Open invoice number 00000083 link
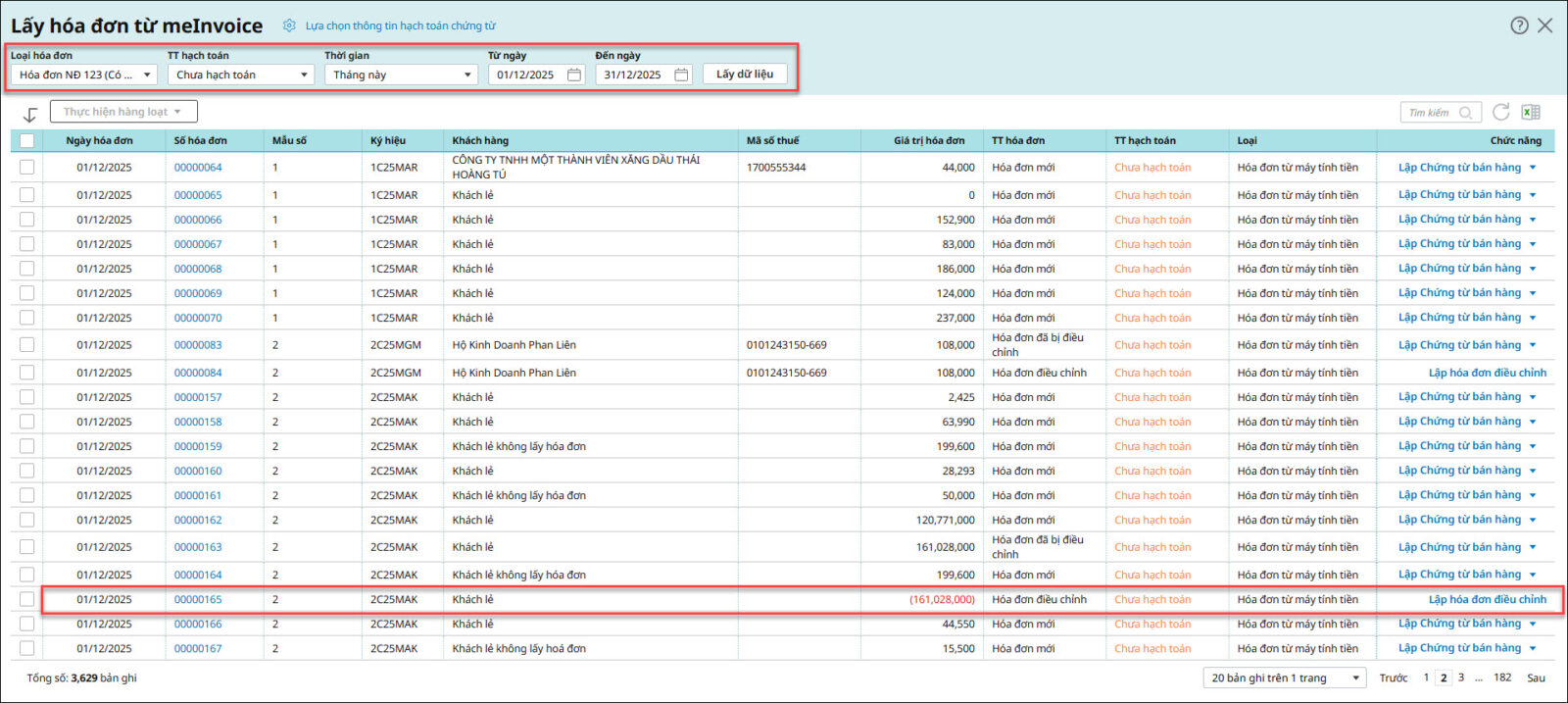The height and width of the screenshot is (703, 1568). [x=198, y=345]
